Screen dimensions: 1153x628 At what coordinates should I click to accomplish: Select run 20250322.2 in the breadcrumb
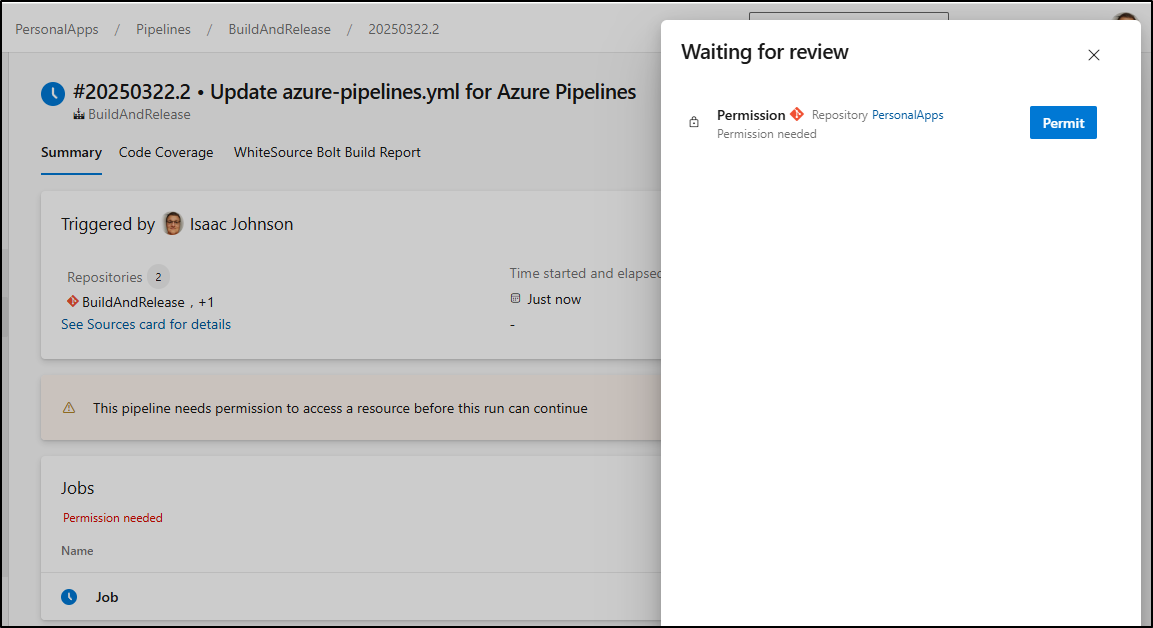click(404, 29)
